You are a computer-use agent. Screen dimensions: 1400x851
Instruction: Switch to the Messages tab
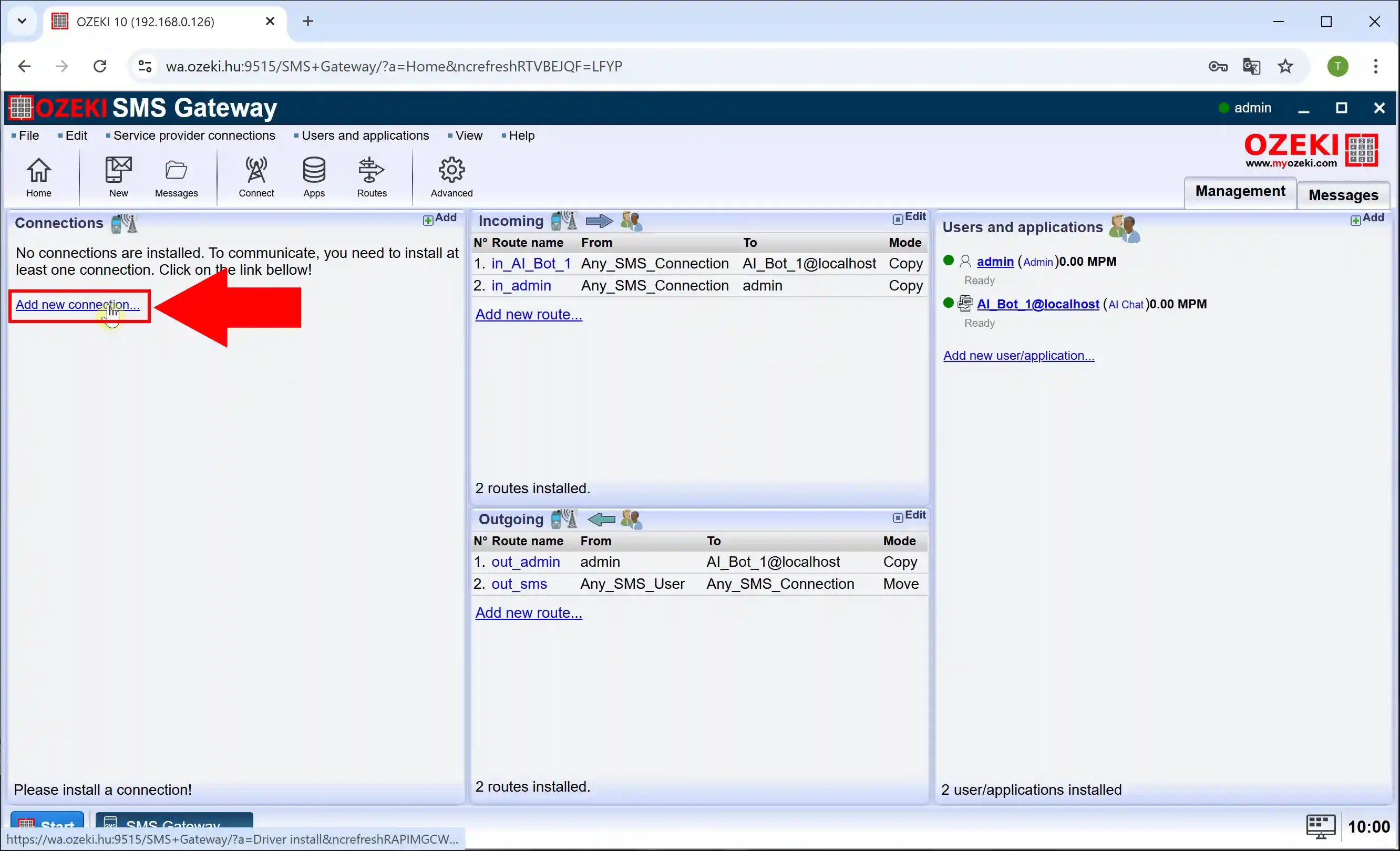(1343, 195)
